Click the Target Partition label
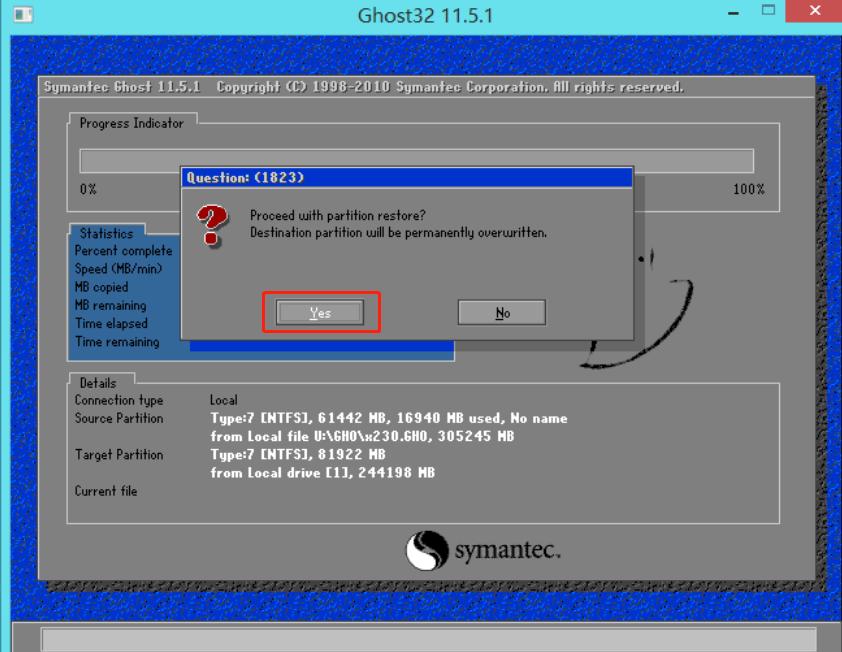Image resolution: width=842 pixels, height=652 pixels. tap(118, 455)
